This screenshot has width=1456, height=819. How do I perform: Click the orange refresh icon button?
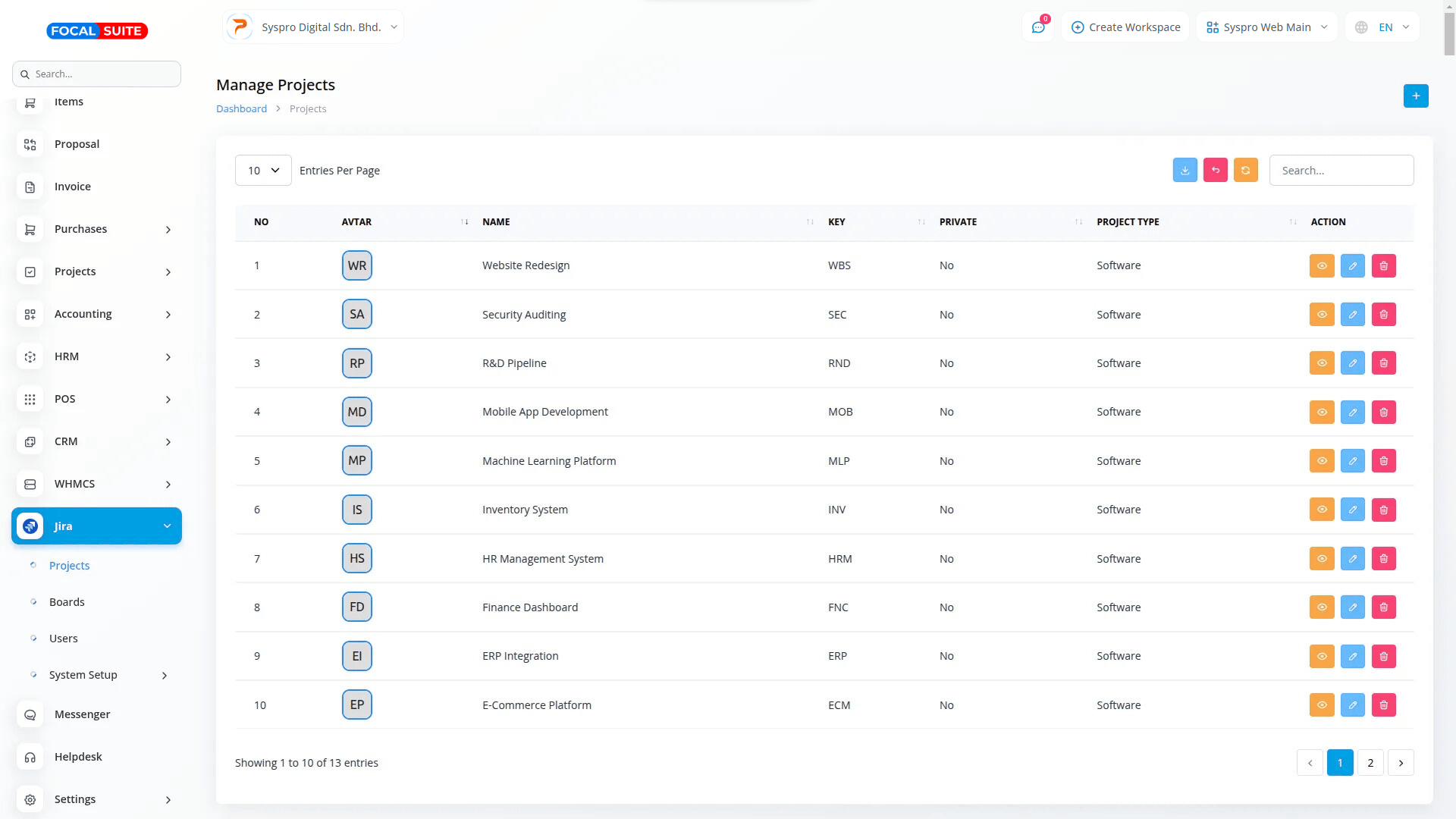point(1245,170)
